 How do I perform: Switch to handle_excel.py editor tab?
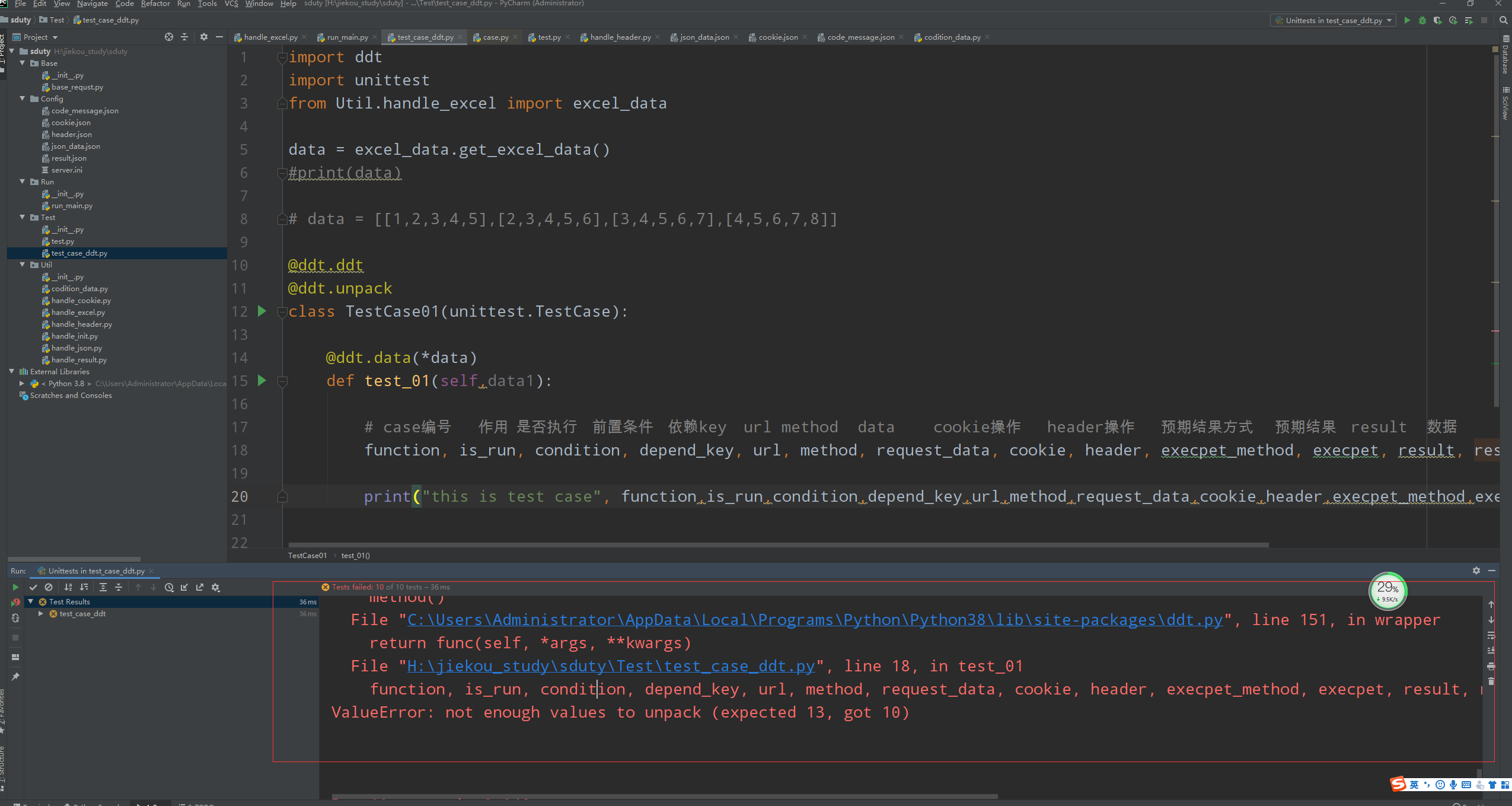point(270,37)
